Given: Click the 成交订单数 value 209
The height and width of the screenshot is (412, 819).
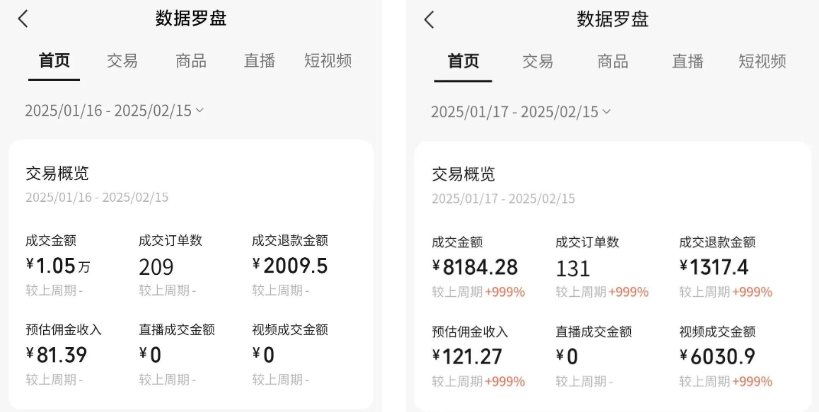Looking at the screenshot, I should [x=156, y=267].
